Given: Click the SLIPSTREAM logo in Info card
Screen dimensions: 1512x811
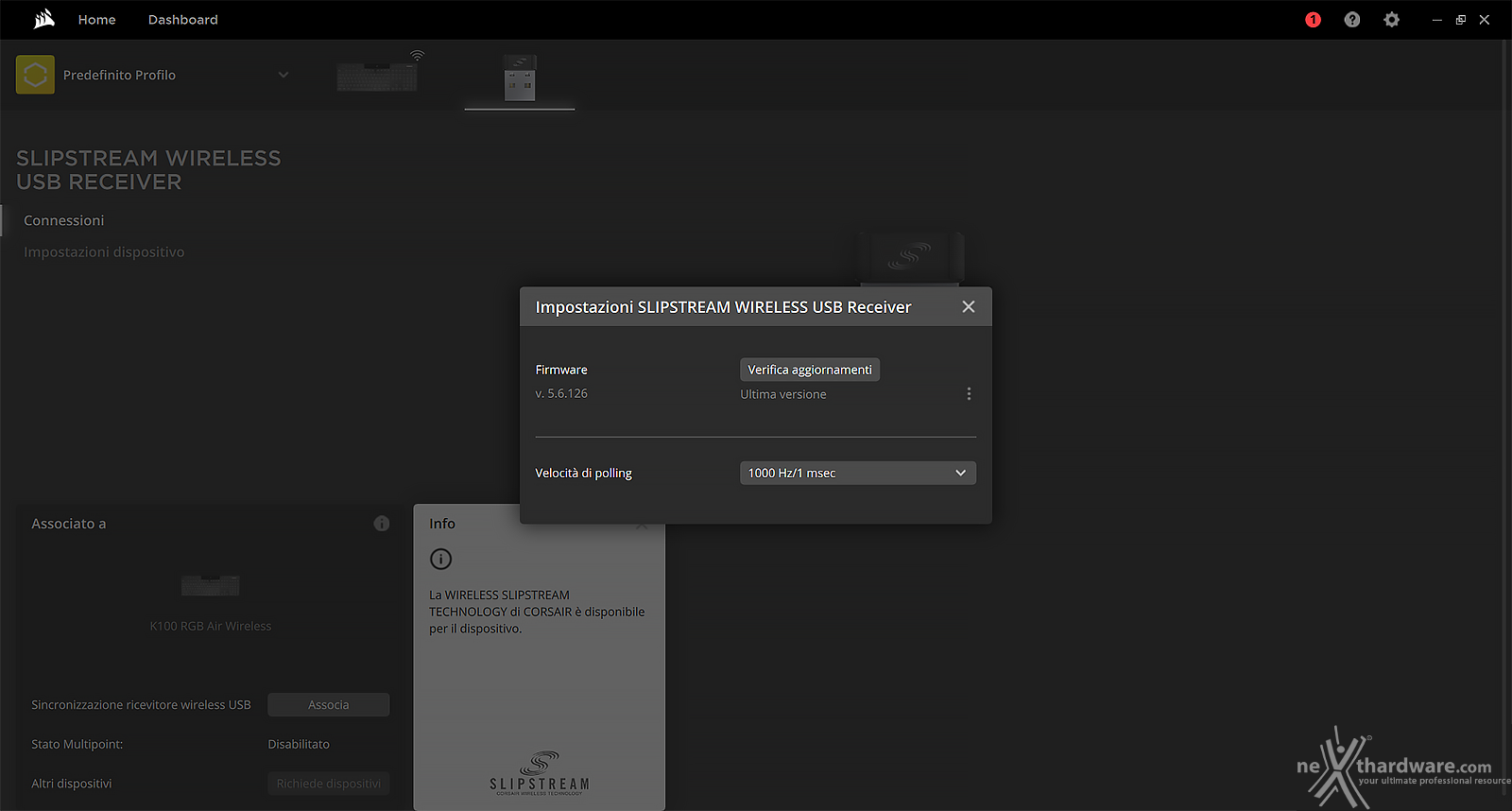Looking at the screenshot, I should [x=540, y=773].
